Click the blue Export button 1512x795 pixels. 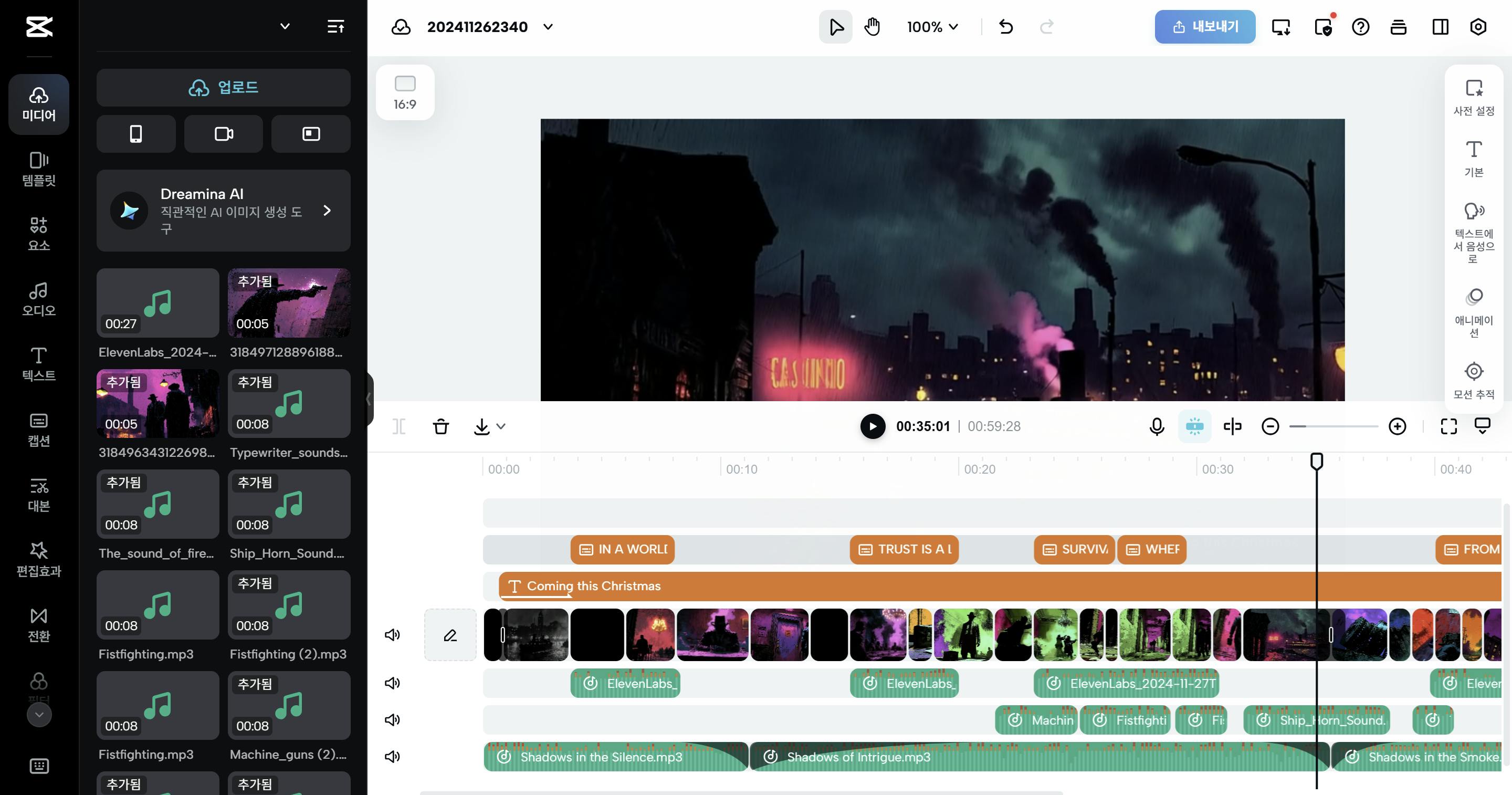pos(1204,27)
